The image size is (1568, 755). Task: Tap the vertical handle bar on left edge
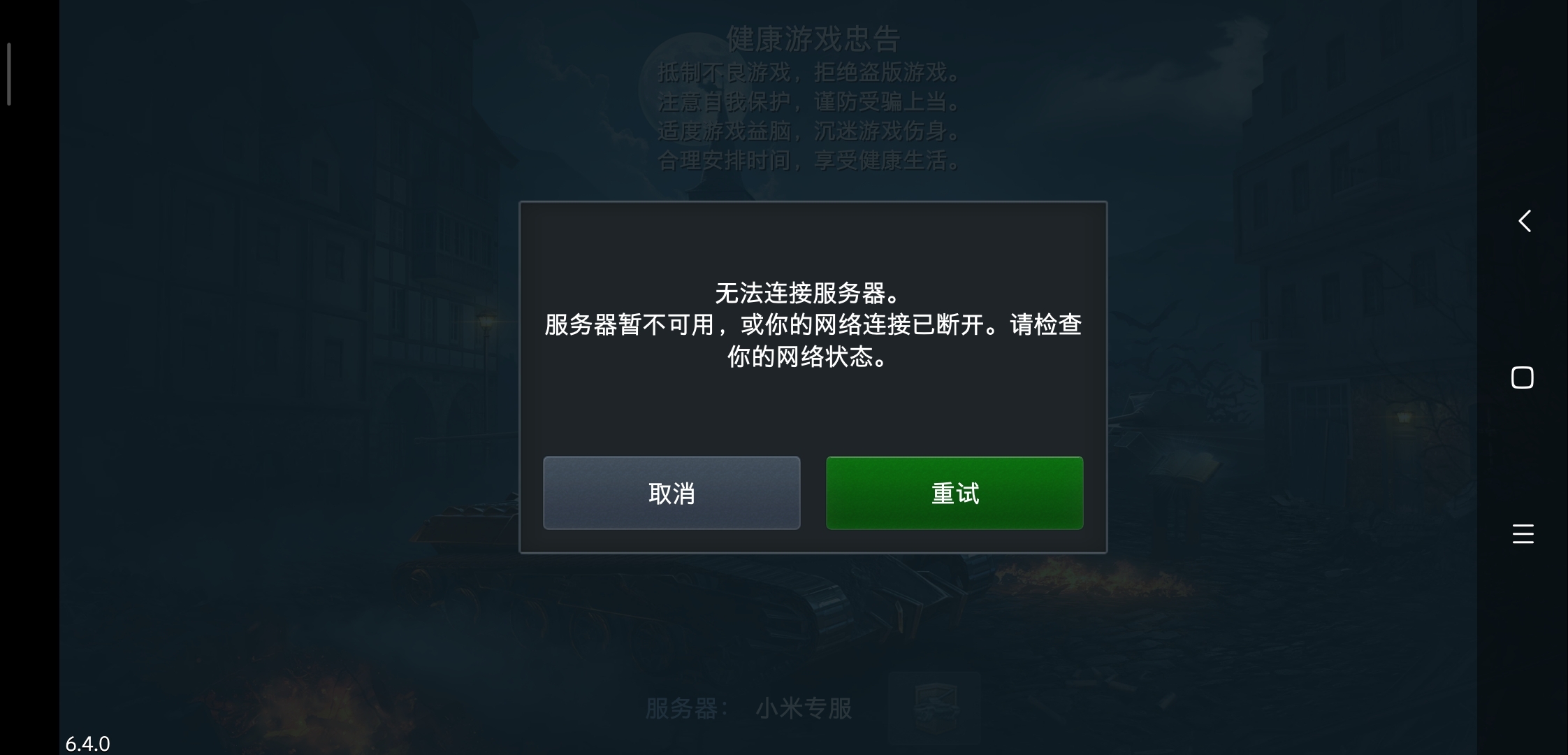tap(8, 74)
